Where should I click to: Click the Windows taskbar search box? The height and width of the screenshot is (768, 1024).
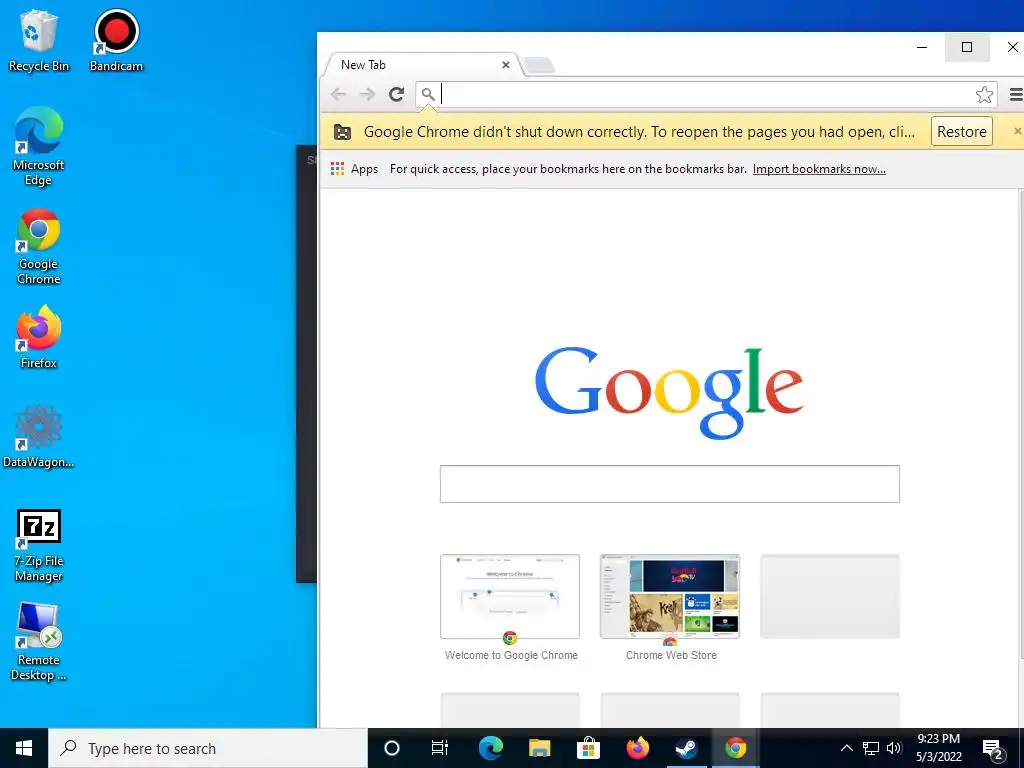click(208, 748)
